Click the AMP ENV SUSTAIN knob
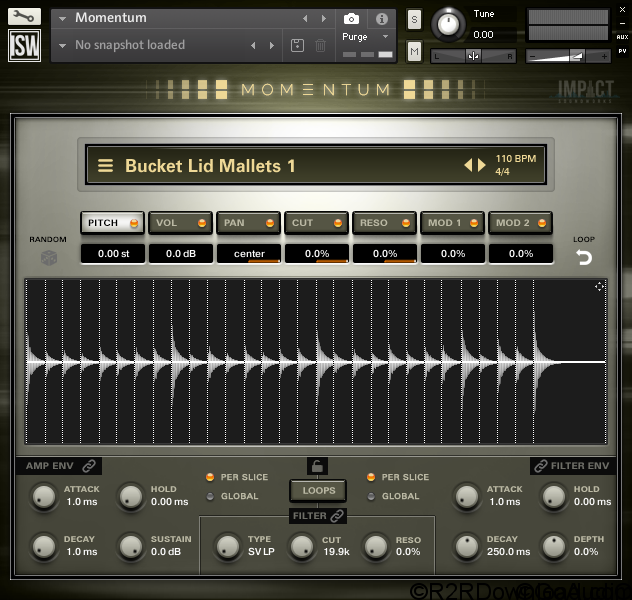This screenshot has height=600, width=632. click(x=131, y=546)
